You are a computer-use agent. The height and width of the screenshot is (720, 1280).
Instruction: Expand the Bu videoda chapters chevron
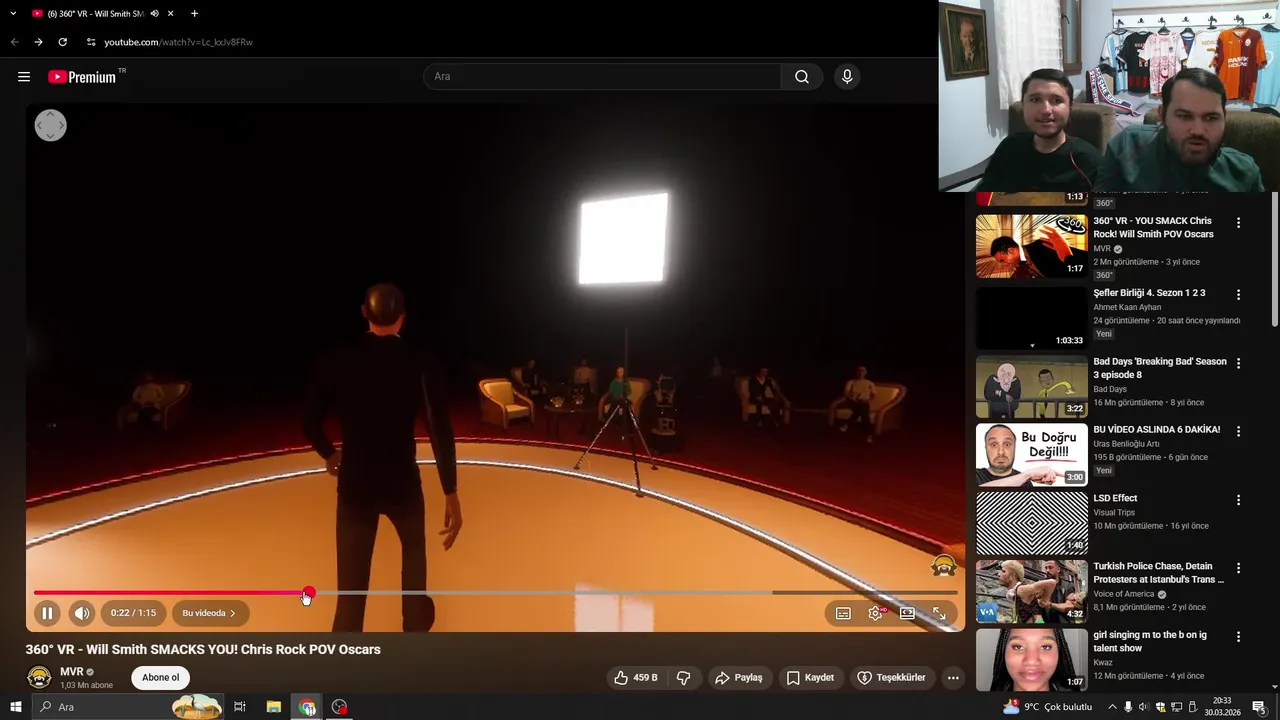[233, 613]
